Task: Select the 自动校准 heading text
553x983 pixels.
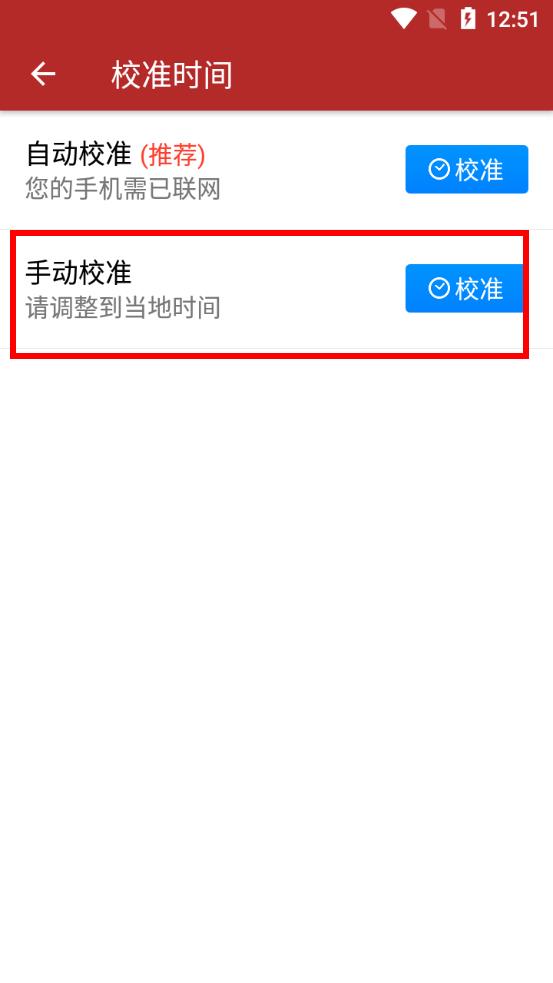Action: pyautogui.click(x=79, y=154)
